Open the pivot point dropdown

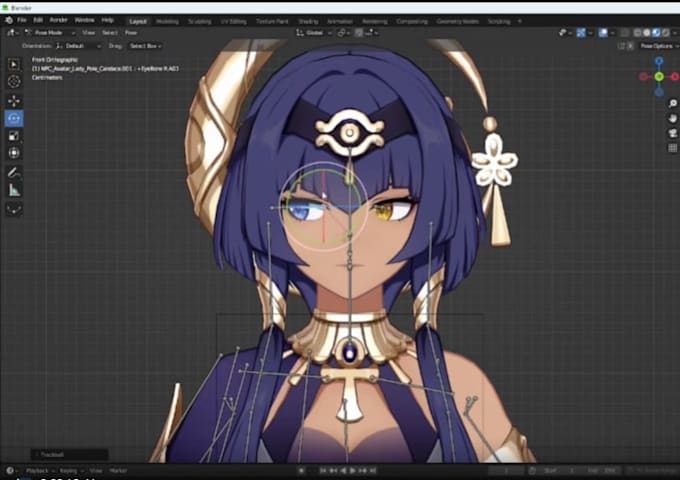pyautogui.click(x=343, y=33)
